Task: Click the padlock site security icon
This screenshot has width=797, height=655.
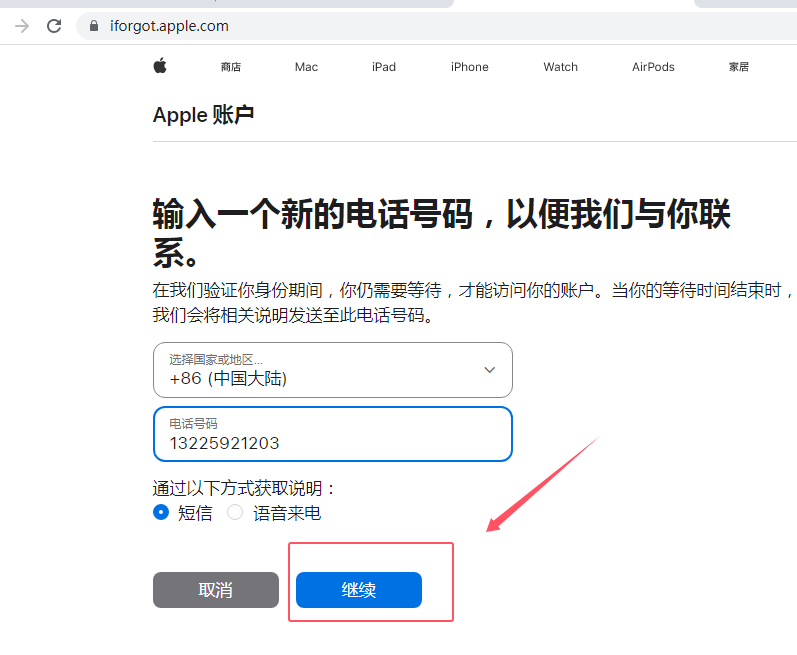Action: click(94, 26)
